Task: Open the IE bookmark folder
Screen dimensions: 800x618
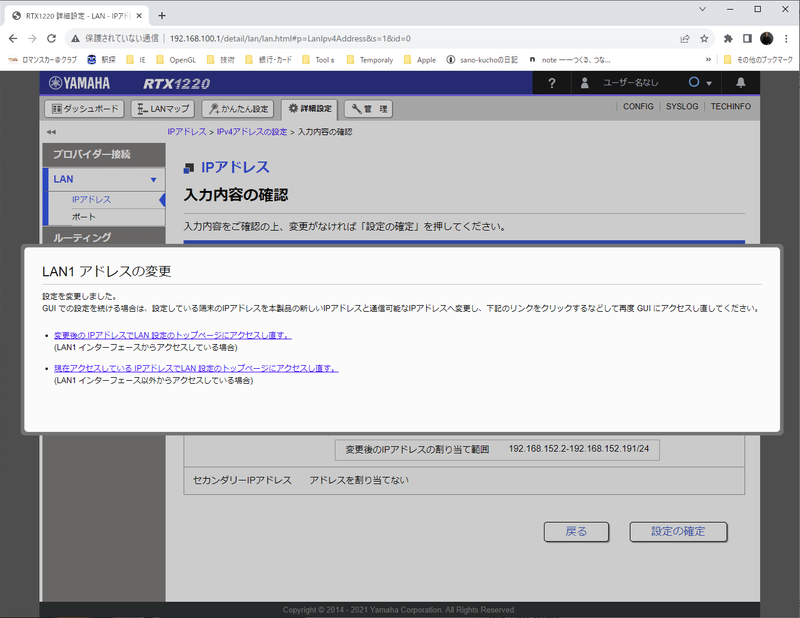Action: point(136,60)
